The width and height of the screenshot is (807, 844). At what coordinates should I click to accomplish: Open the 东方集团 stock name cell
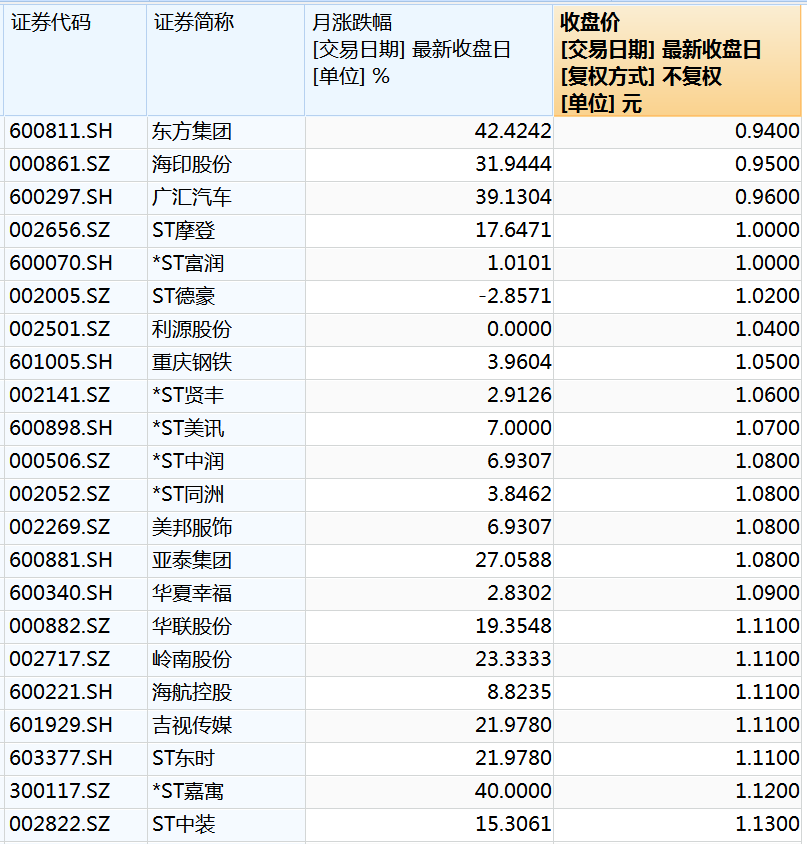click(x=226, y=132)
